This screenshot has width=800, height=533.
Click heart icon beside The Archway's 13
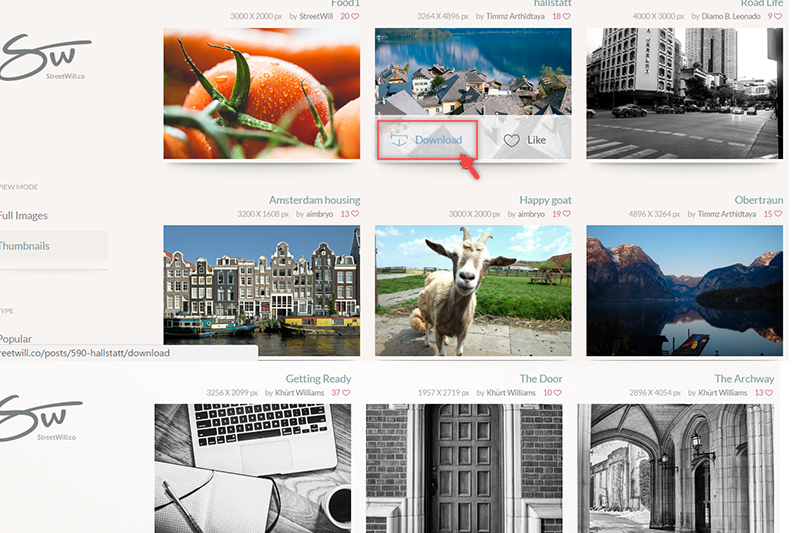pos(769,393)
